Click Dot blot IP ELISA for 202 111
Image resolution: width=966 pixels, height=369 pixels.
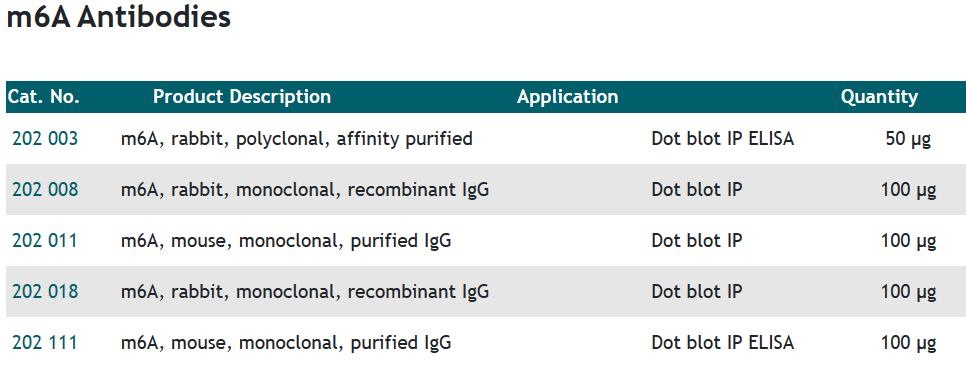(x=723, y=343)
